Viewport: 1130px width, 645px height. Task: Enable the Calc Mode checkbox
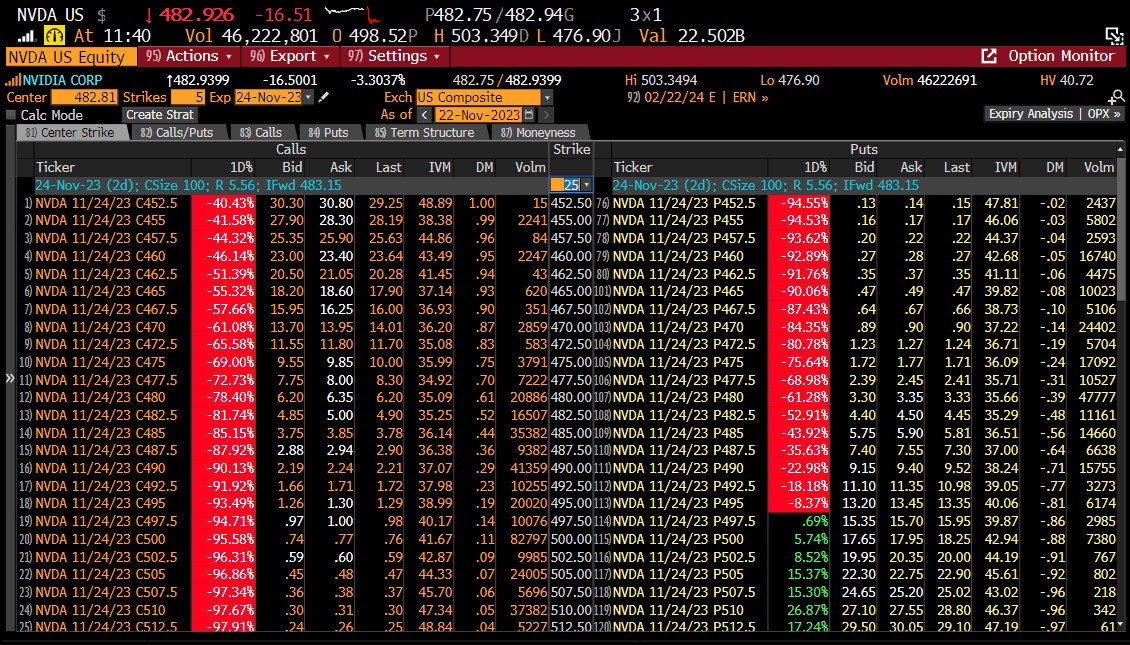tap(9, 115)
